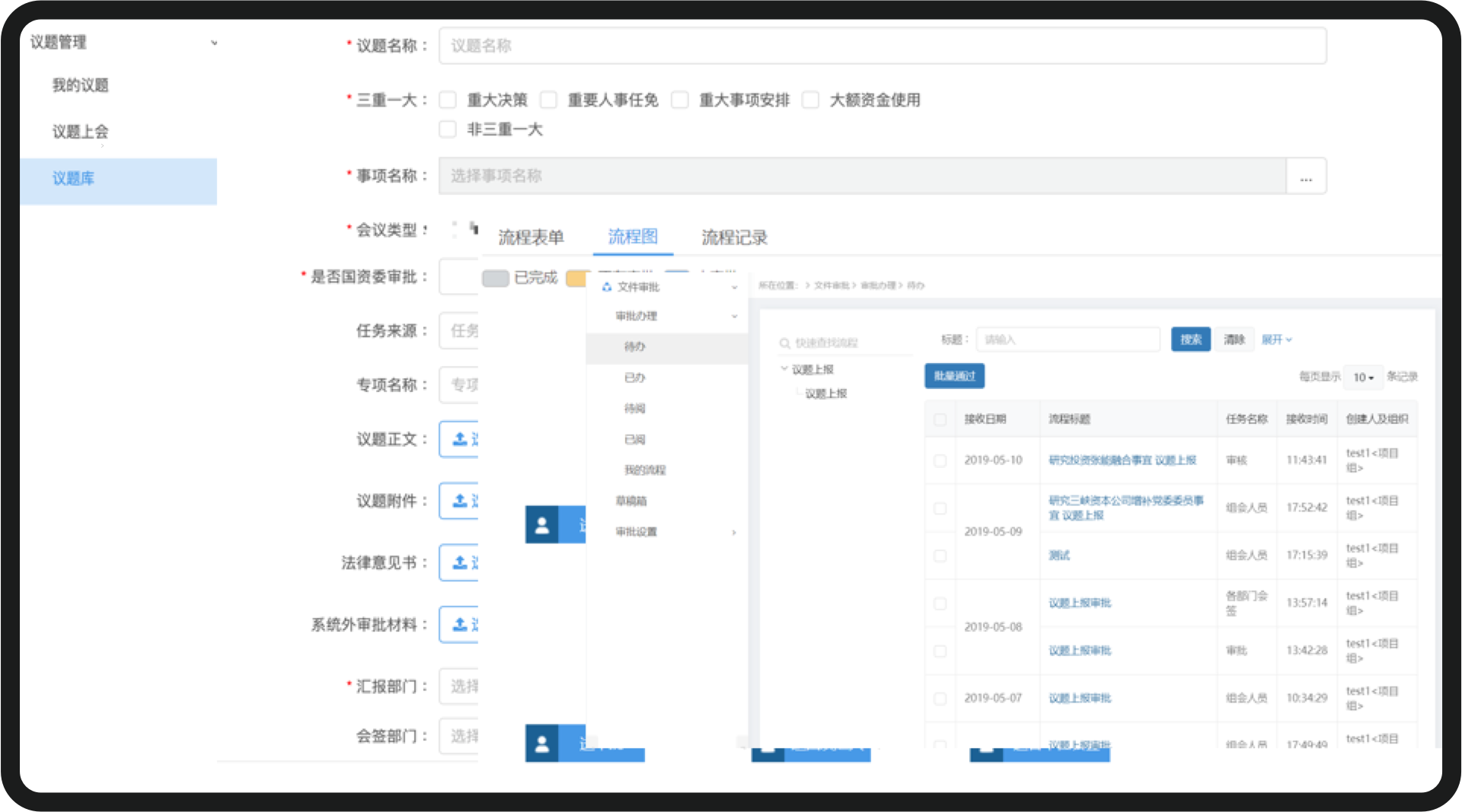Switch to the 流程记录 tab
This screenshot has height=812, width=1462.
point(734,237)
